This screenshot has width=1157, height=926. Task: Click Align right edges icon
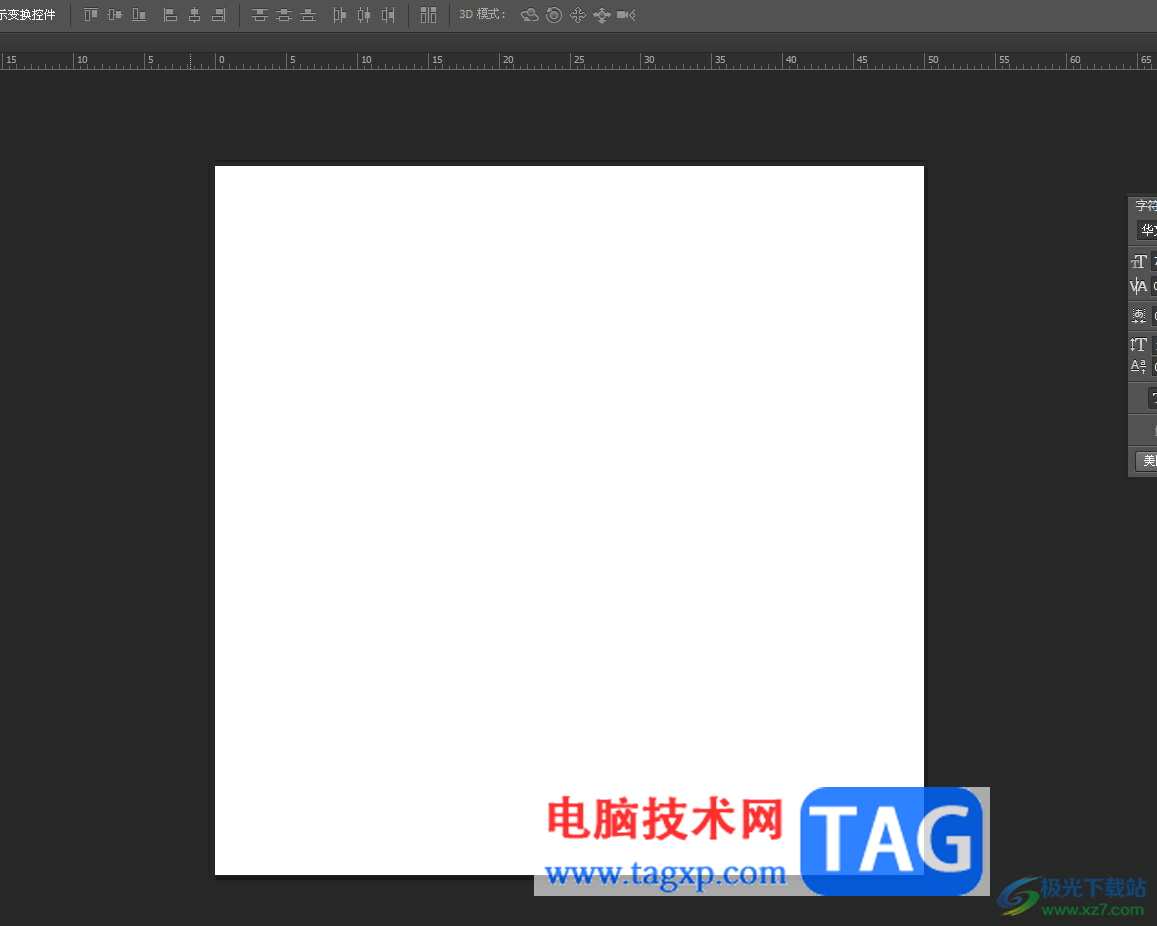tap(218, 15)
